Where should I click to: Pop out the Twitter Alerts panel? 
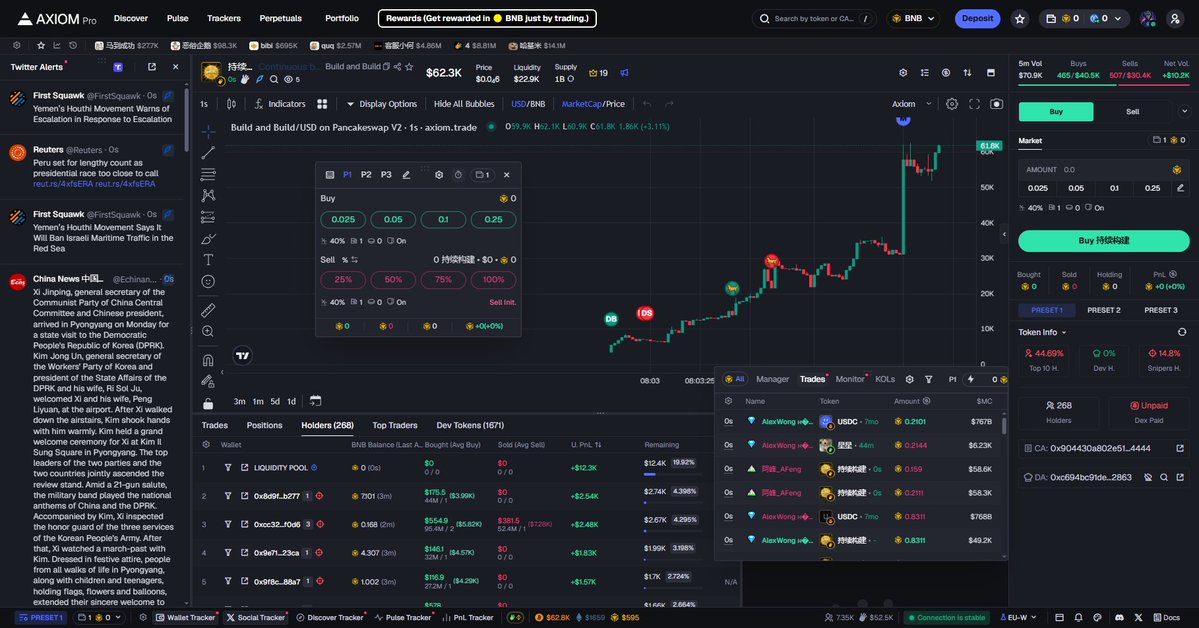click(x=151, y=67)
